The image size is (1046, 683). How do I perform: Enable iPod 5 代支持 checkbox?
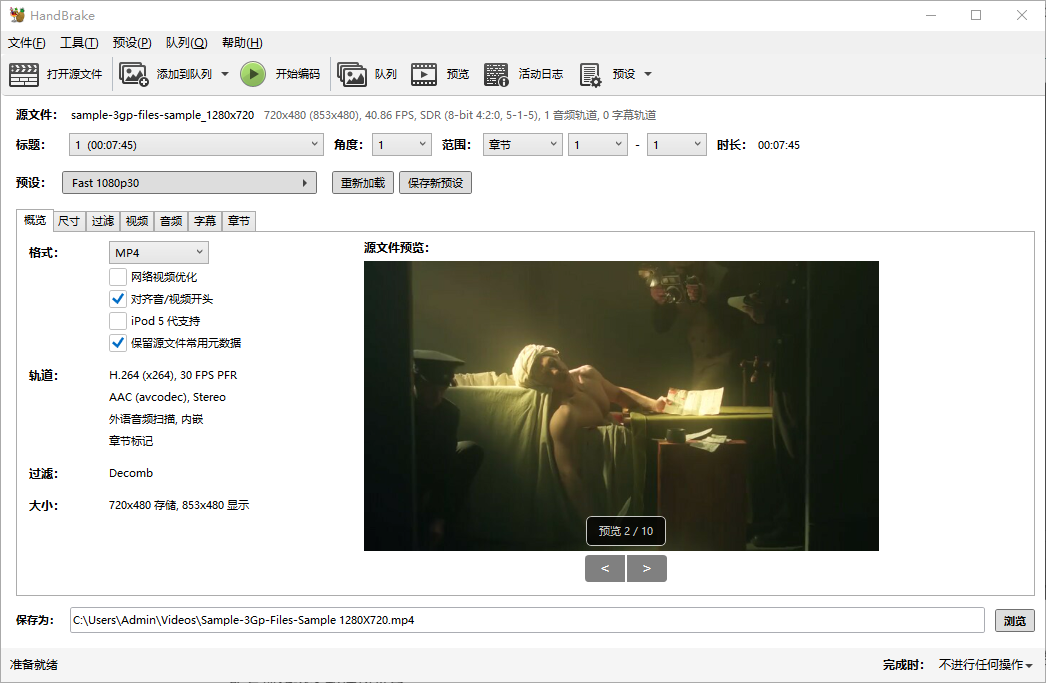pos(118,321)
